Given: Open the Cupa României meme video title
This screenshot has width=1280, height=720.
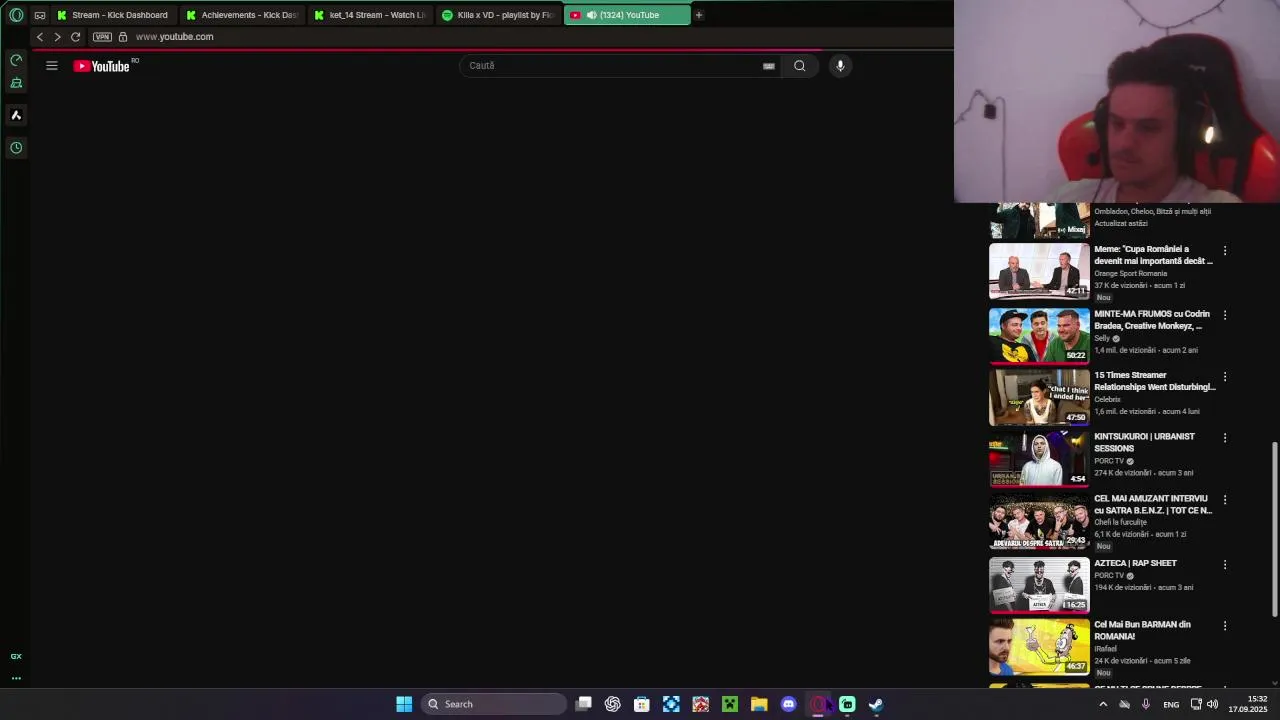Looking at the screenshot, I should tap(1153, 255).
